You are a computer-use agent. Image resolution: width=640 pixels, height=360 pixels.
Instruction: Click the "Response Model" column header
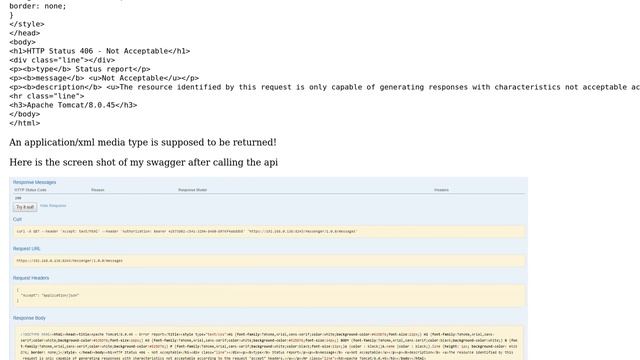(x=192, y=190)
